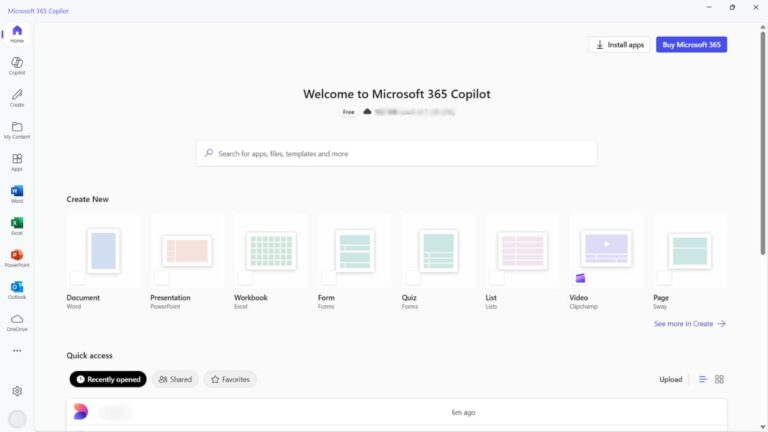This screenshot has width=768, height=432.
Task: Click the Upload button
Action: (671, 379)
